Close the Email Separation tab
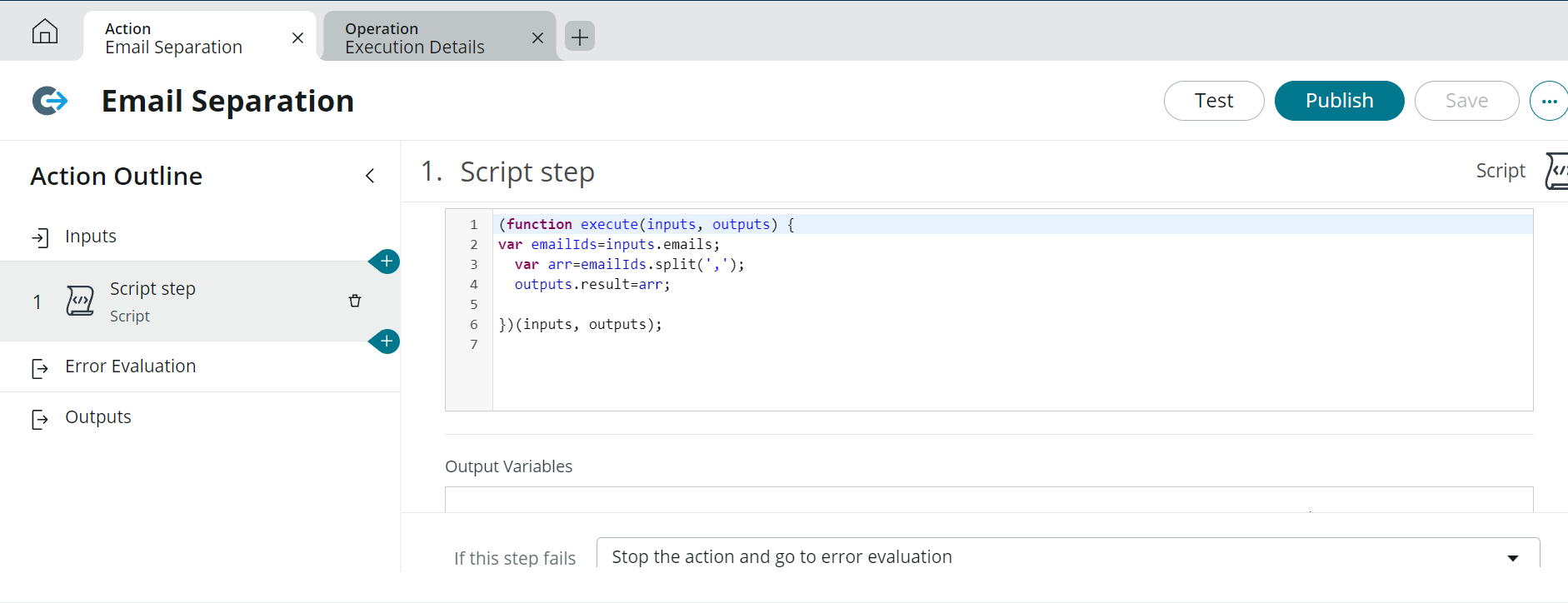Image resolution: width=1568 pixels, height=603 pixels. point(297,38)
